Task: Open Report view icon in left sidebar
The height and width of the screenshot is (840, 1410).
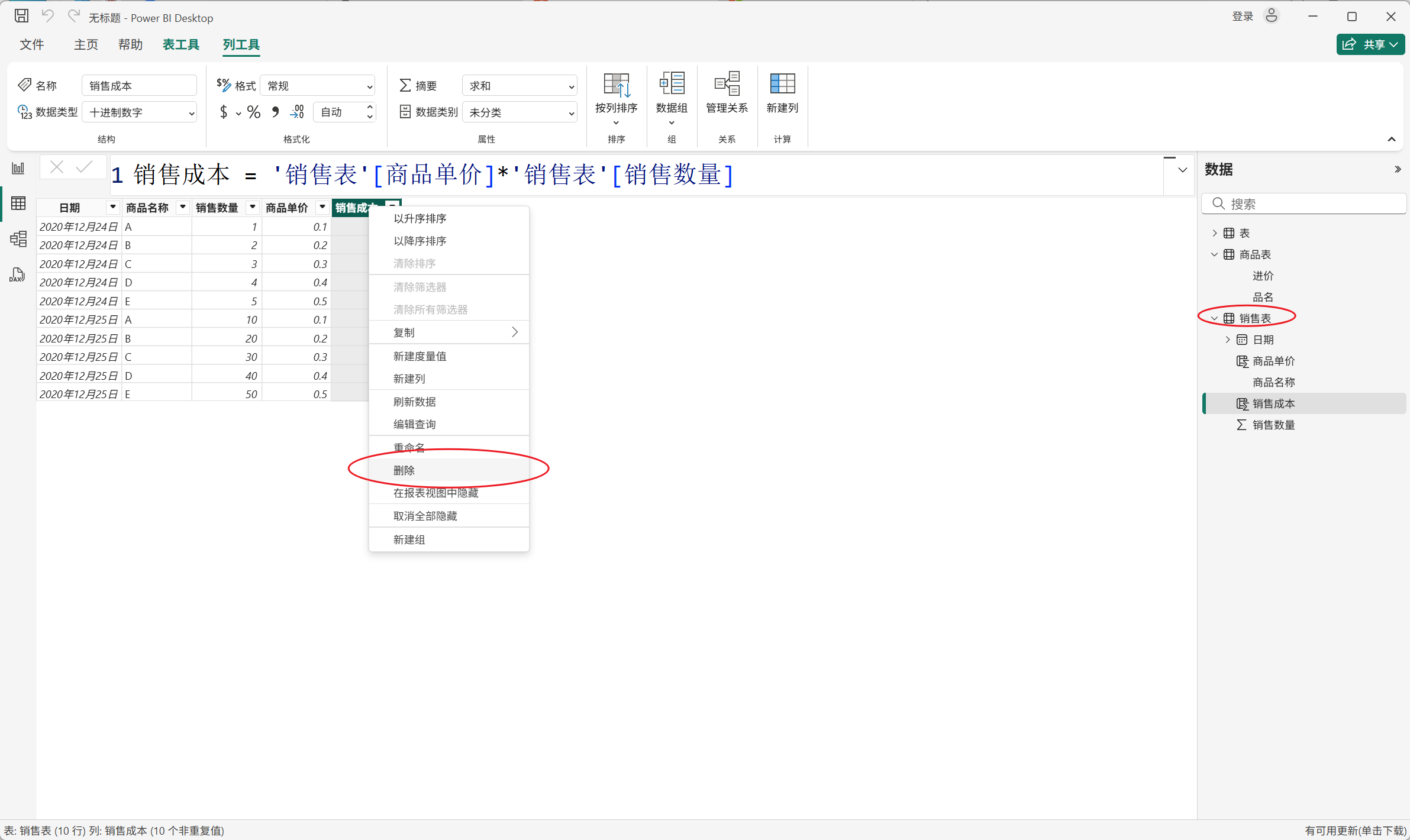Action: [x=18, y=169]
